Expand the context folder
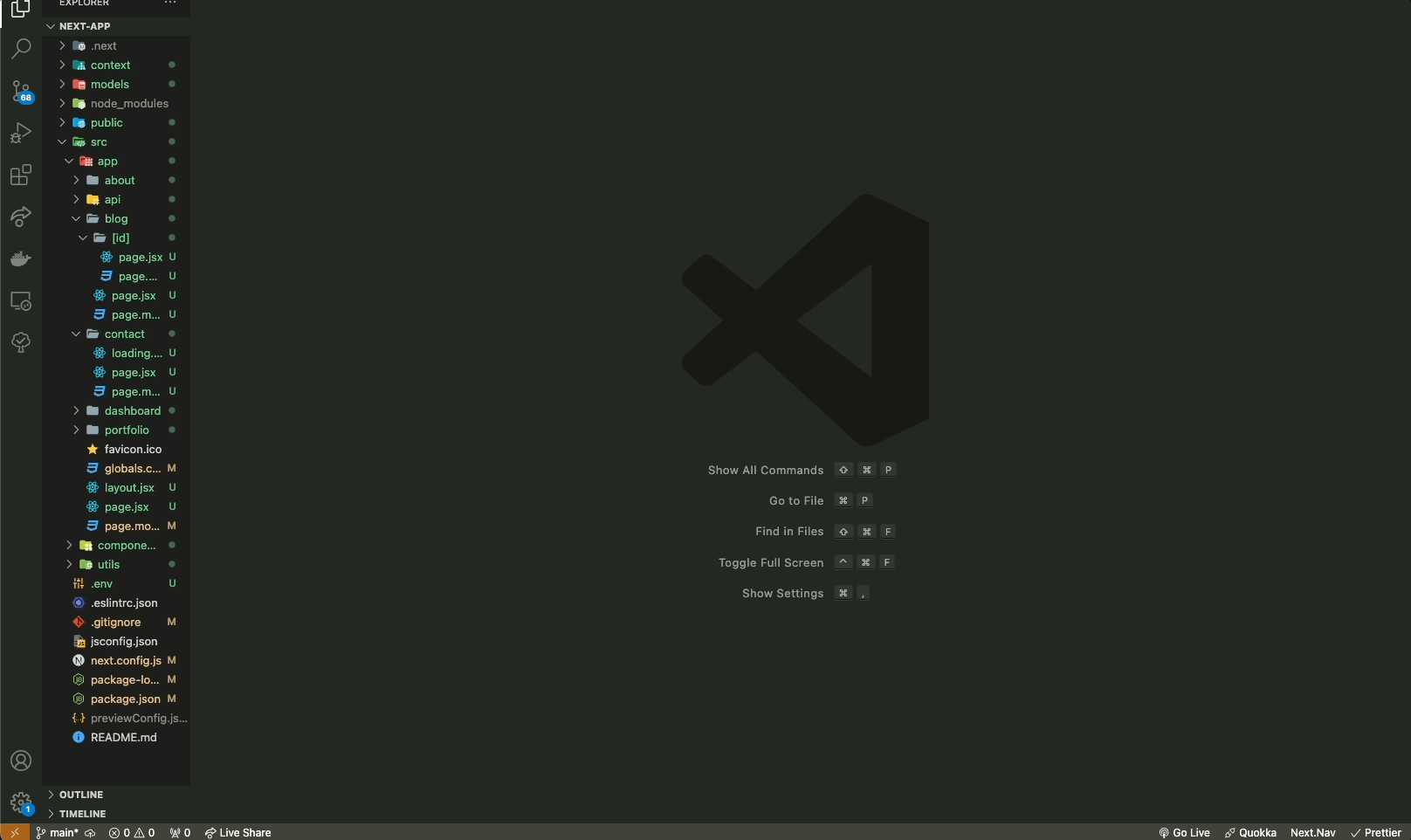 point(116,65)
